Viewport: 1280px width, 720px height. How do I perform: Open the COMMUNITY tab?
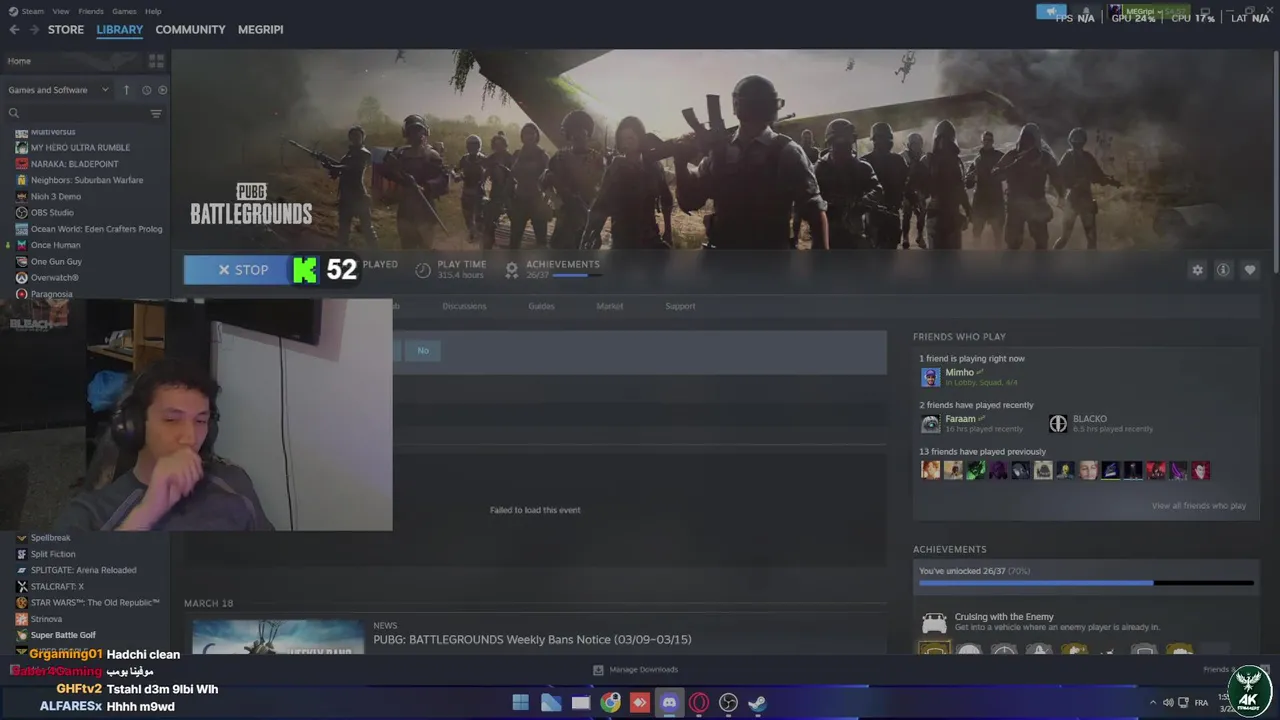click(x=190, y=30)
